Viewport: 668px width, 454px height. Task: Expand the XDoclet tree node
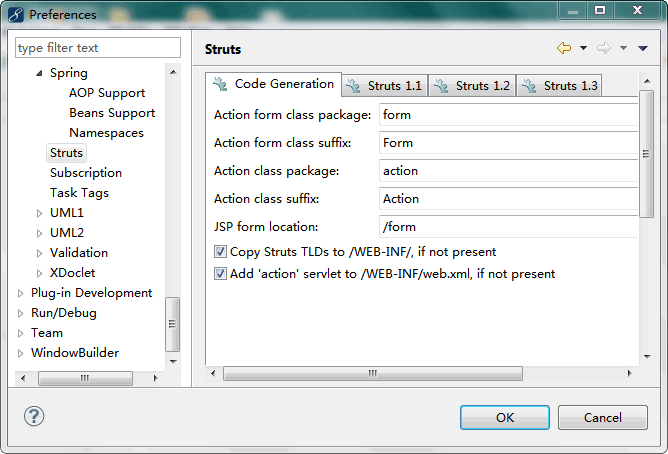[39, 273]
